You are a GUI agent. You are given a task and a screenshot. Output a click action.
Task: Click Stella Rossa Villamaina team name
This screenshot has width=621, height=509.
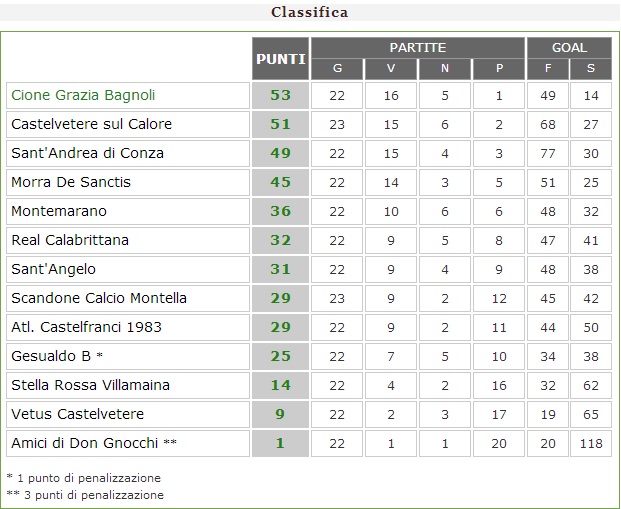pos(90,385)
